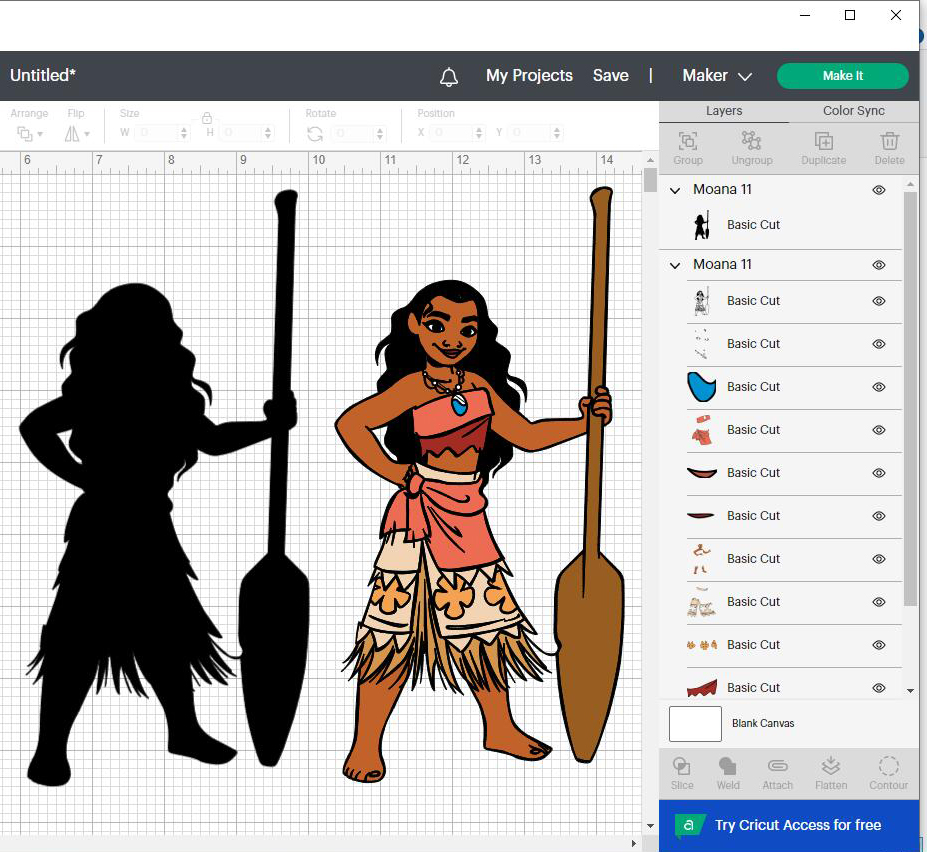Click the Flip icon in toolbar
This screenshot has width=927, height=852.
72,134
